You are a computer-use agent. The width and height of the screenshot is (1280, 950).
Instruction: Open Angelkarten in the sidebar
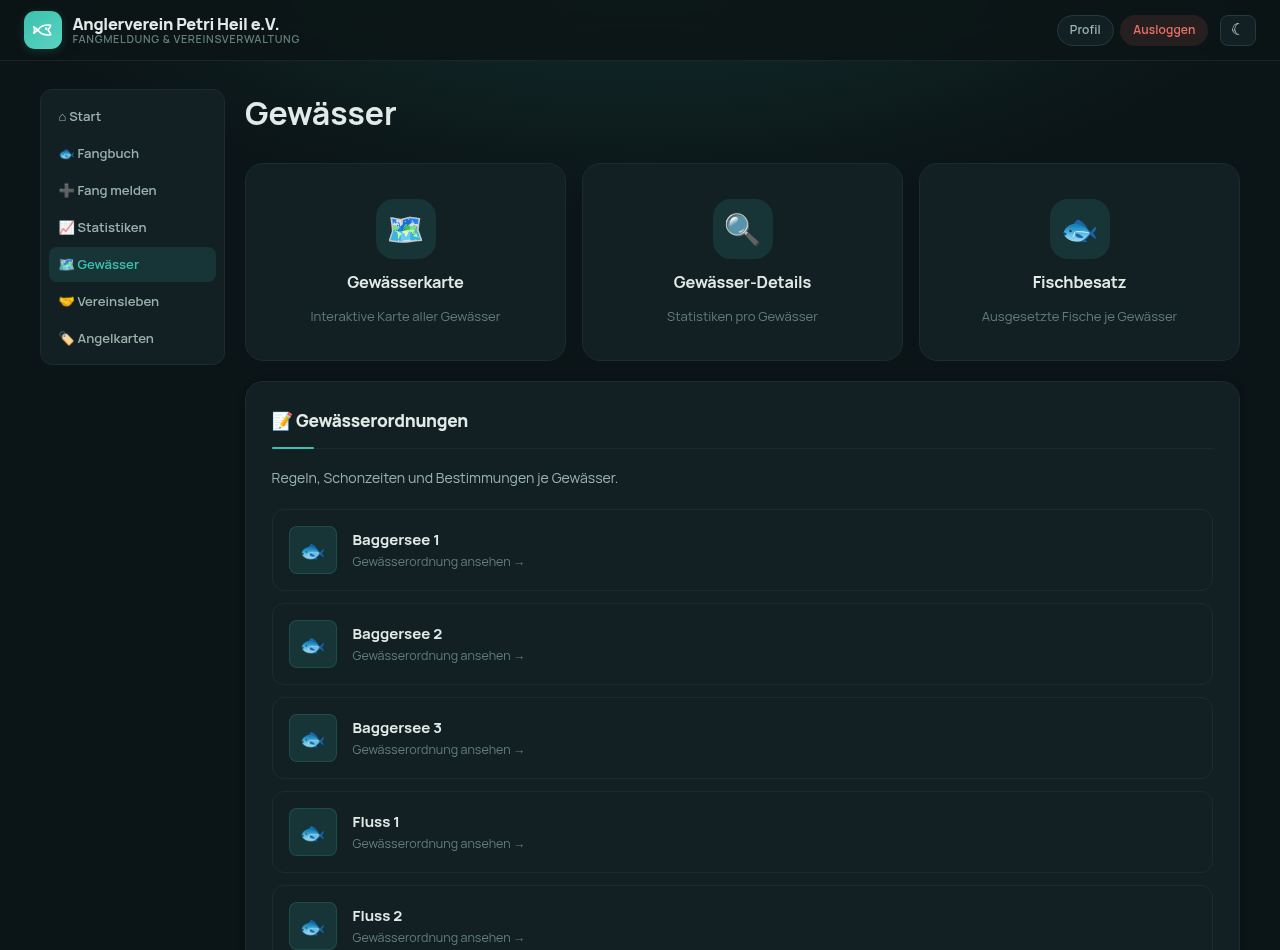[x=132, y=339]
